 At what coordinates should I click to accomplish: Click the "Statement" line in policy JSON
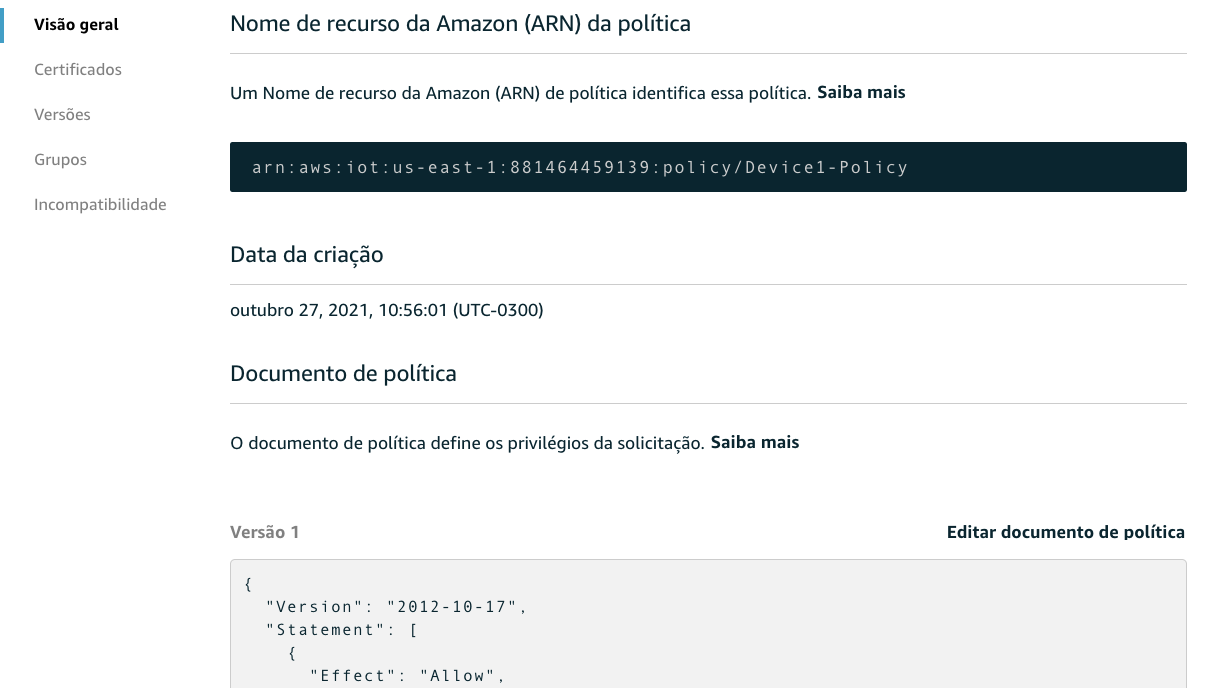[x=341, y=630]
